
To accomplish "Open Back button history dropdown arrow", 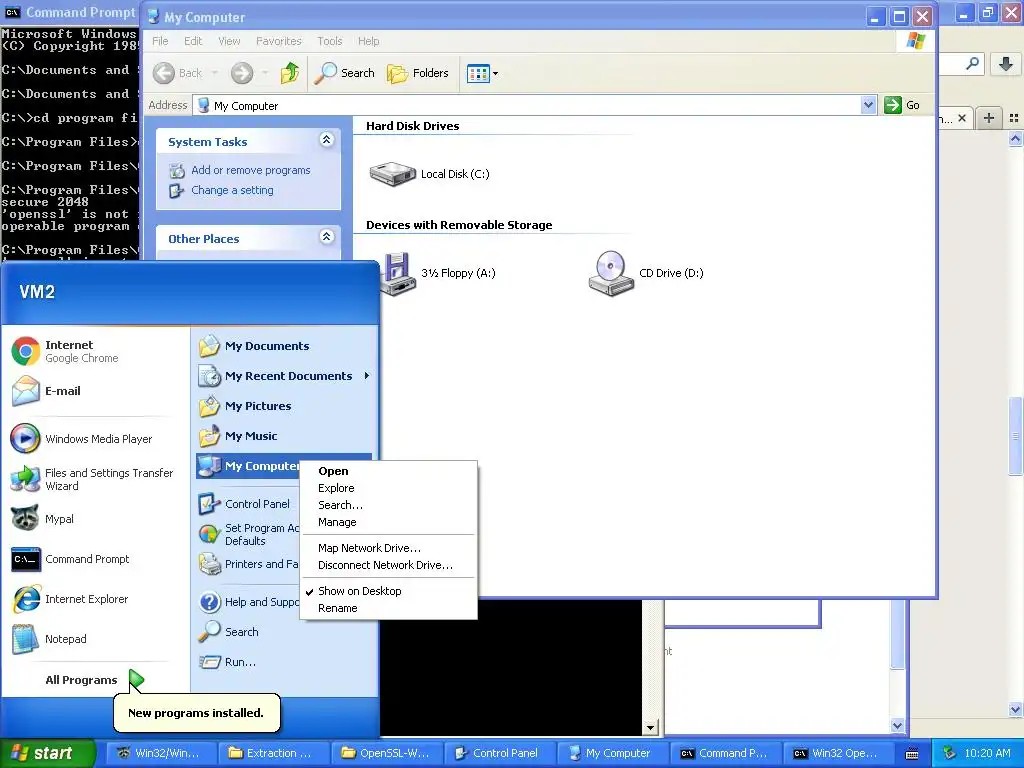I will pos(215,73).
